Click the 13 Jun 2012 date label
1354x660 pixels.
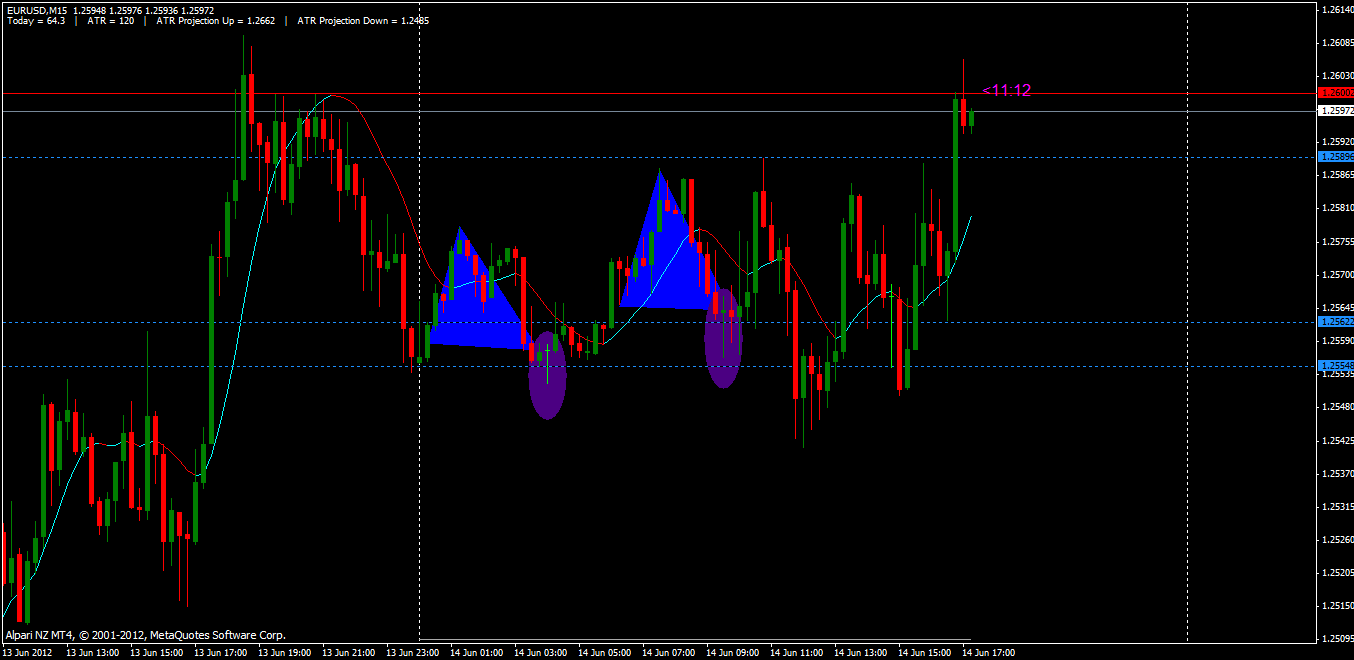[29, 652]
